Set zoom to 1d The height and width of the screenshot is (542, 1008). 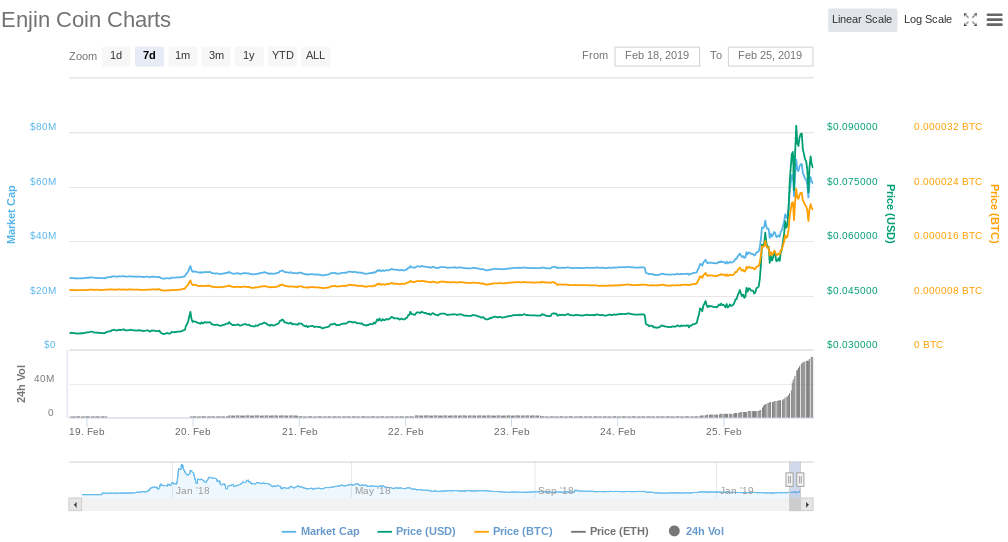pyautogui.click(x=116, y=56)
